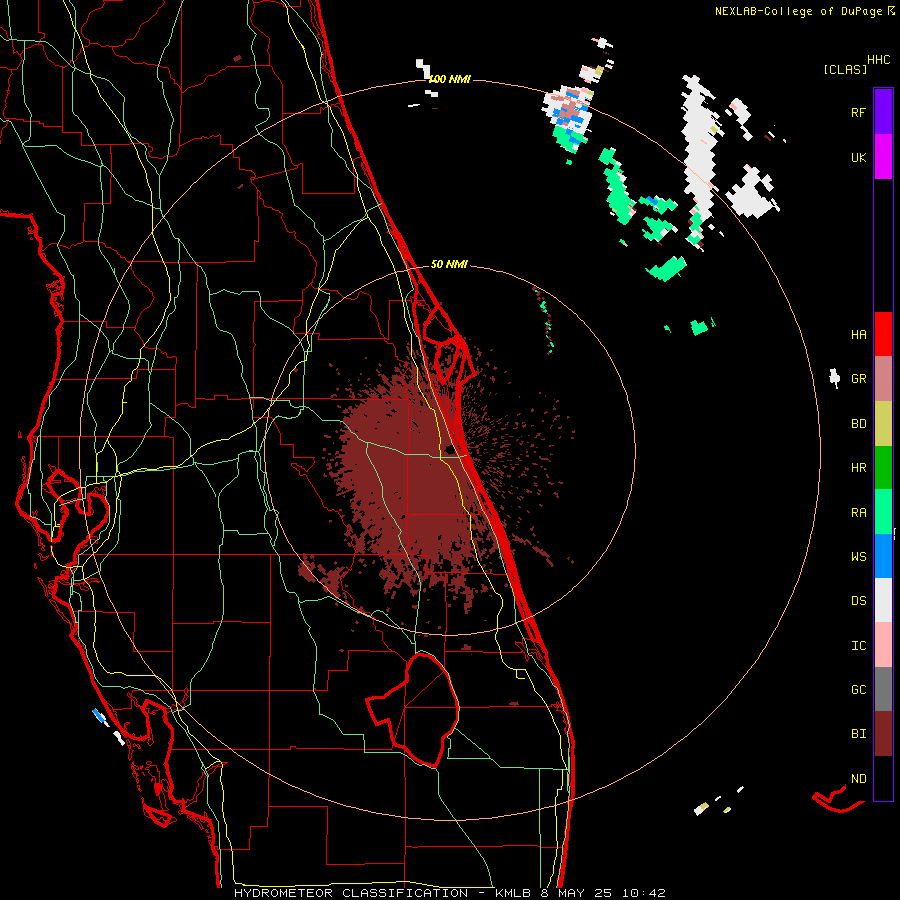The width and height of the screenshot is (900, 900).
Task: Click the IC pink legend swatch
Action: (x=883, y=645)
